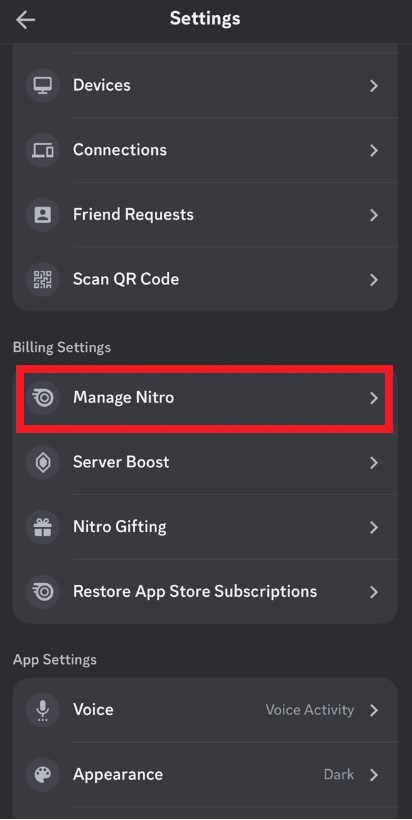The height and width of the screenshot is (820, 412).
Task: Open Scan QR Code chevron arrow
Action: 374,280
